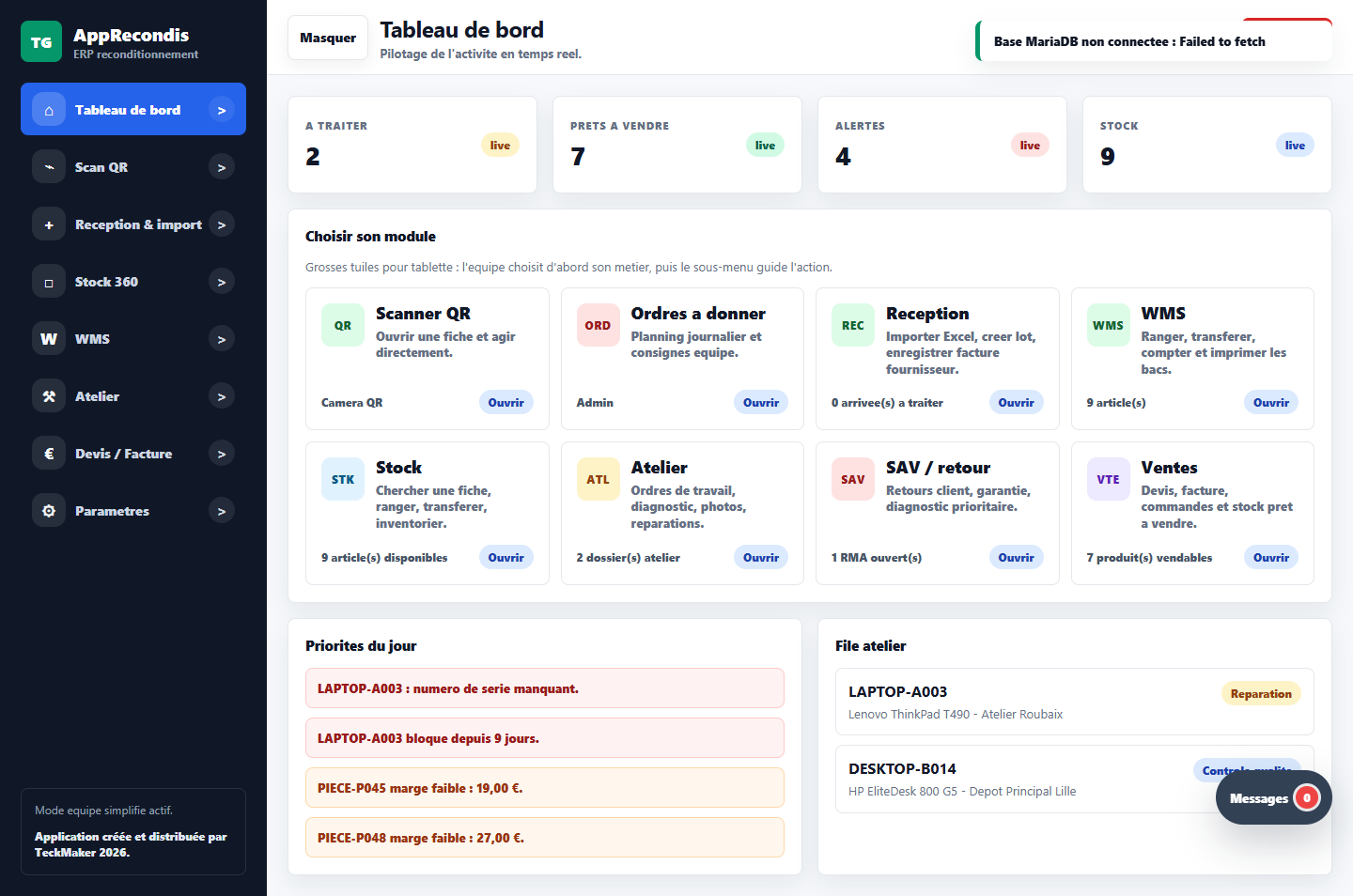
Task: Expand the Tableau de bord chevron
Action: tap(222, 110)
